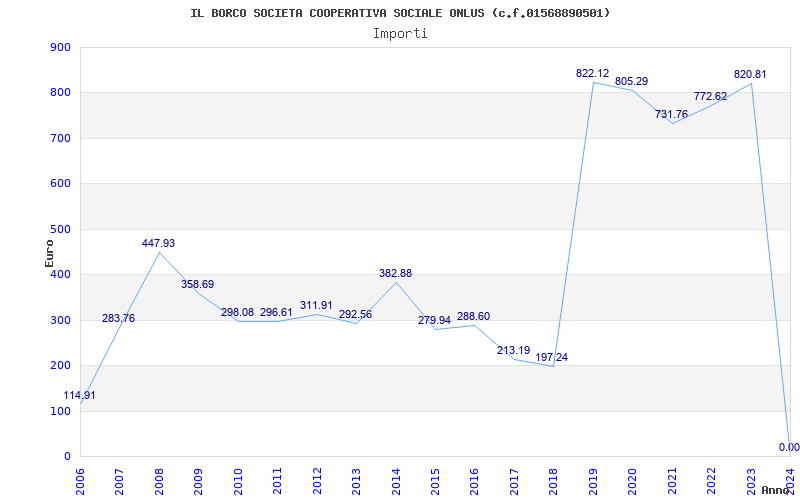
Task: Select data label 822.12
Action: pos(592,73)
